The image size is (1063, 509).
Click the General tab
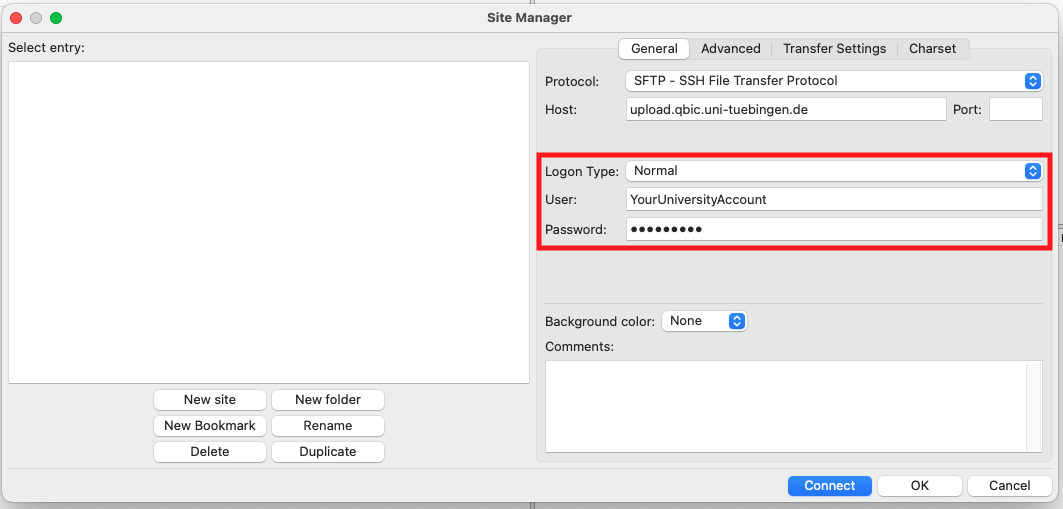tap(654, 49)
